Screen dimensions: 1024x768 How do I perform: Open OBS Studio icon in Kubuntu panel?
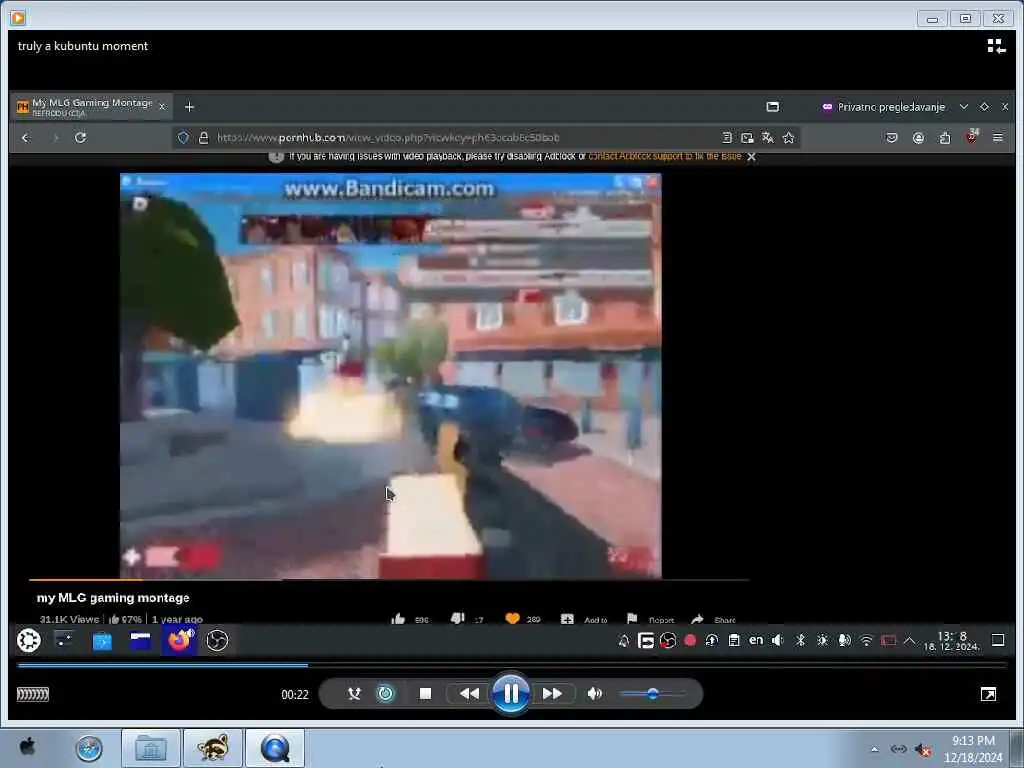[x=217, y=640]
